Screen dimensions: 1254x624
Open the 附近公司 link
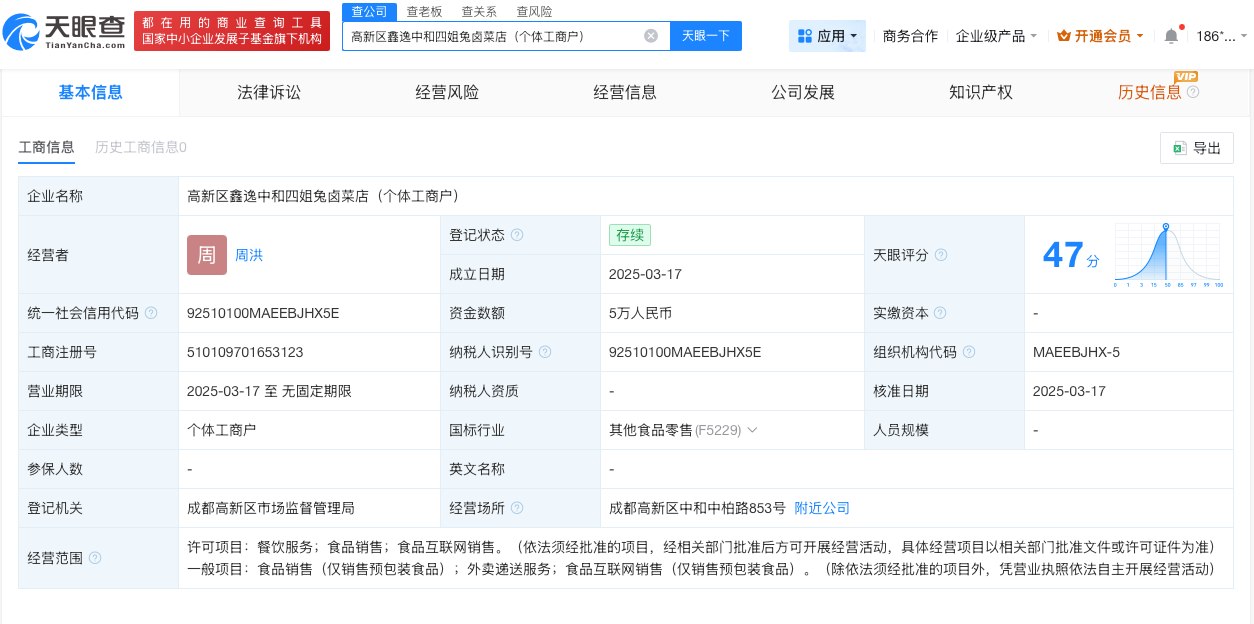pos(822,508)
